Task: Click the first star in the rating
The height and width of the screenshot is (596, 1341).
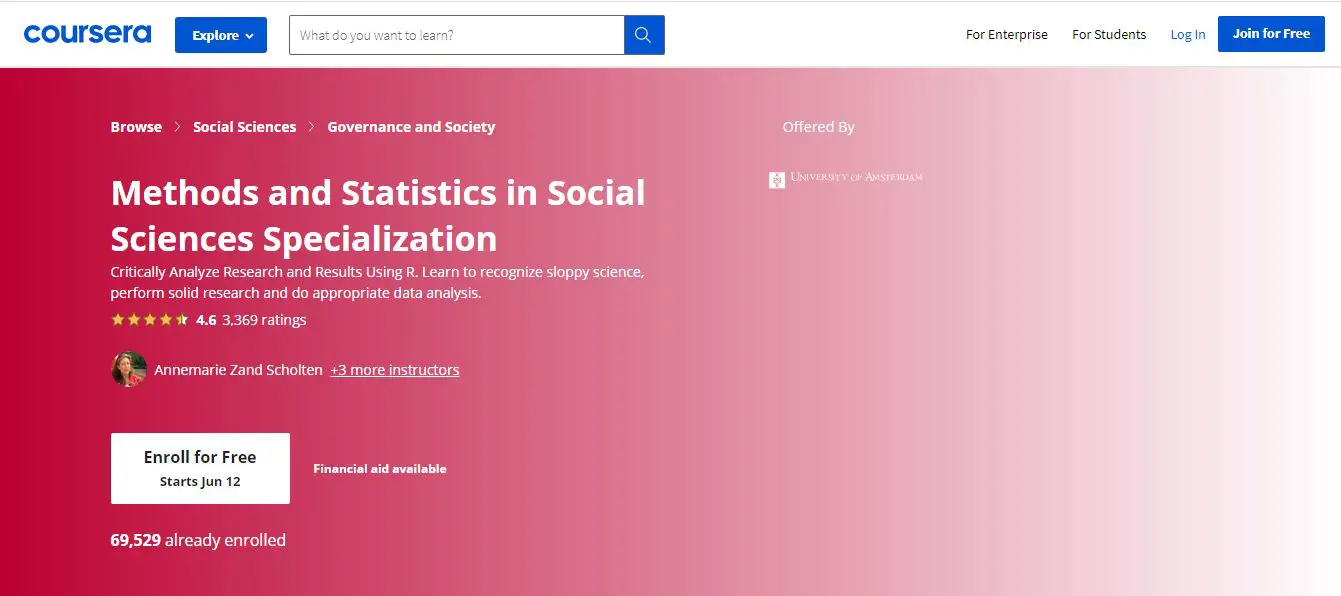Action: click(116, 319)
